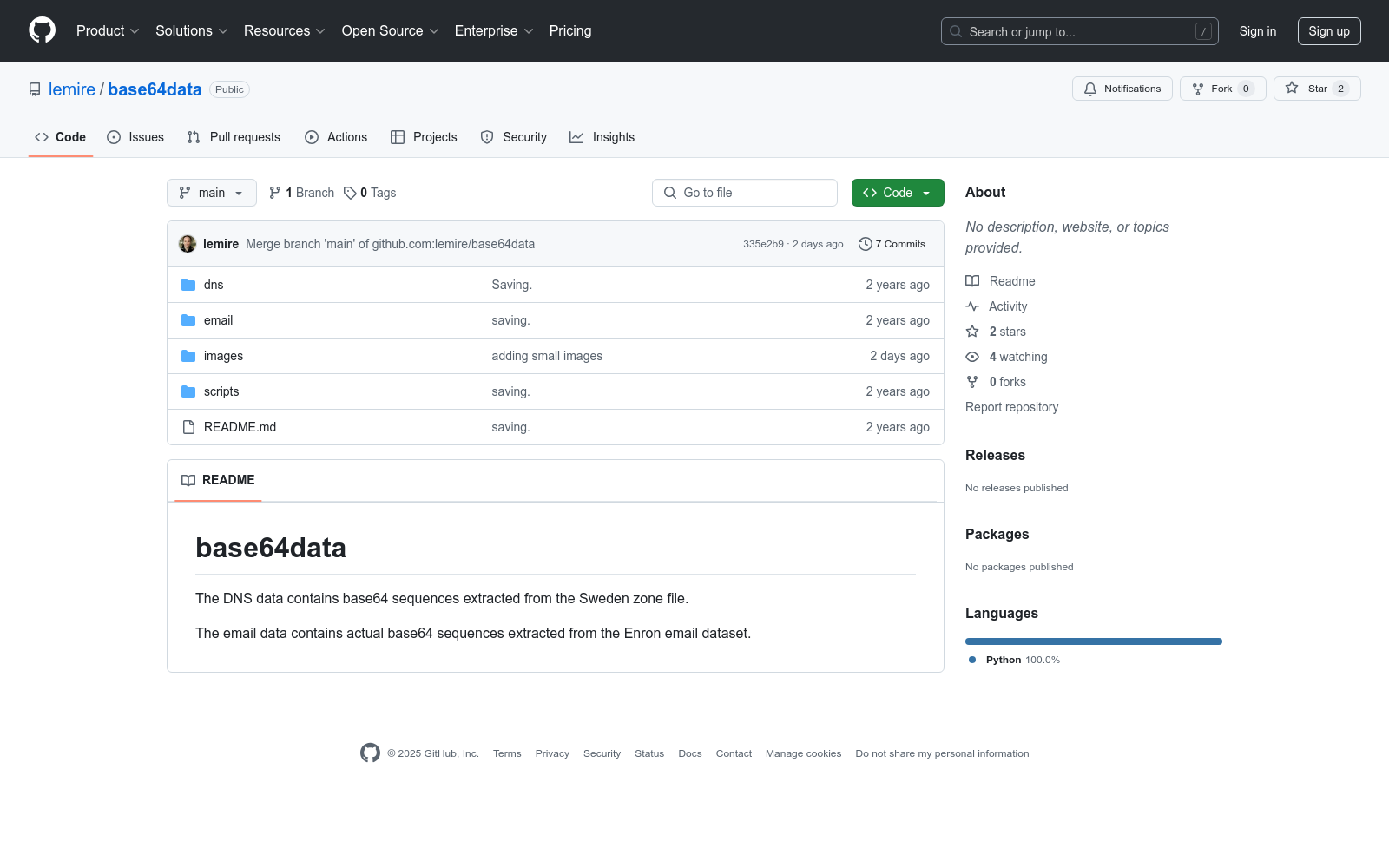Go to the Pricing page
Image resolution: width=1389 pixels, height=868 pixels.
click(570, 31)
